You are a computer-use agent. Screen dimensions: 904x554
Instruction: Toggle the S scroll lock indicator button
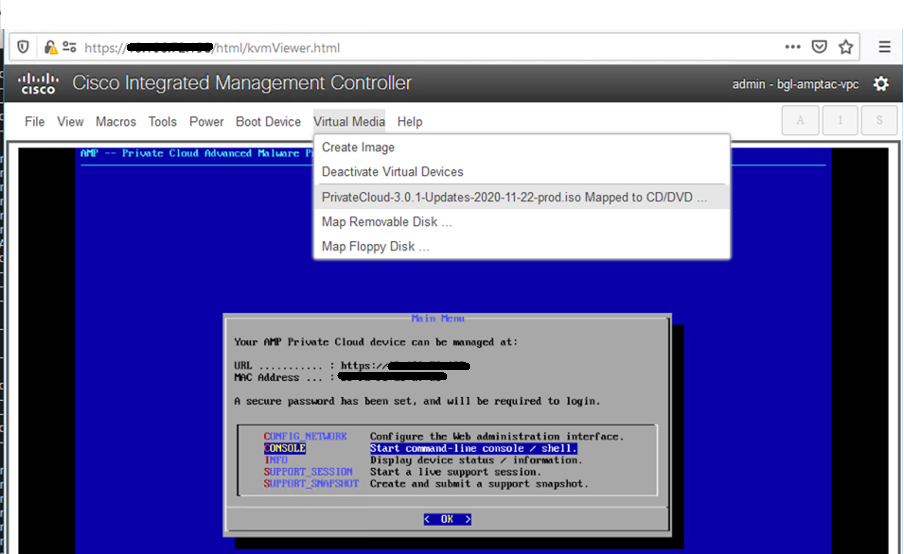[879, 120]
